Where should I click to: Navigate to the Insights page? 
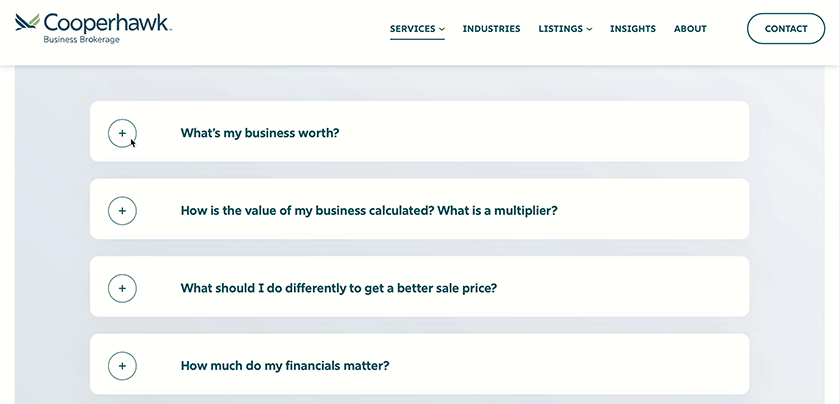coord(632,29)
